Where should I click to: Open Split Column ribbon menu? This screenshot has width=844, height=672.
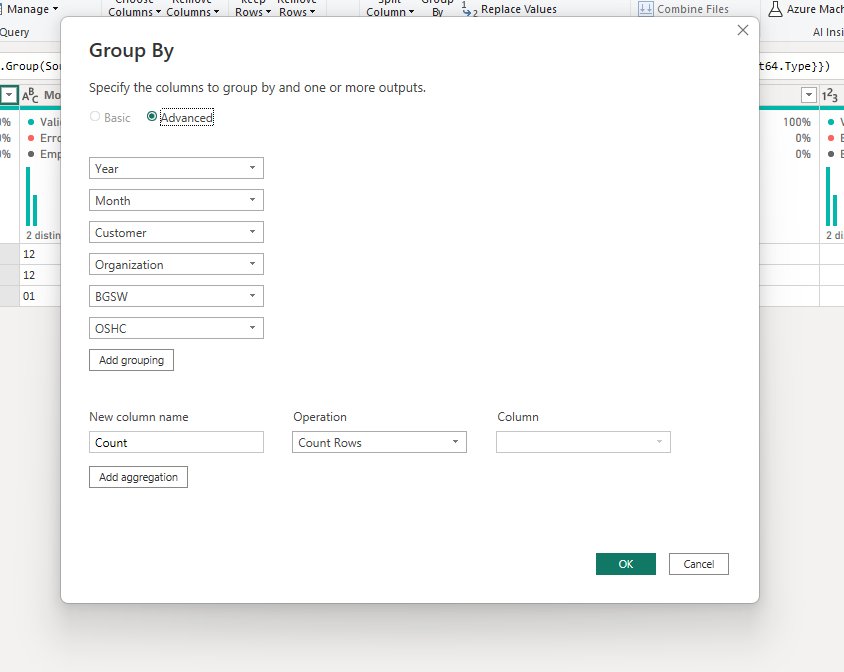tap(390, 9)
